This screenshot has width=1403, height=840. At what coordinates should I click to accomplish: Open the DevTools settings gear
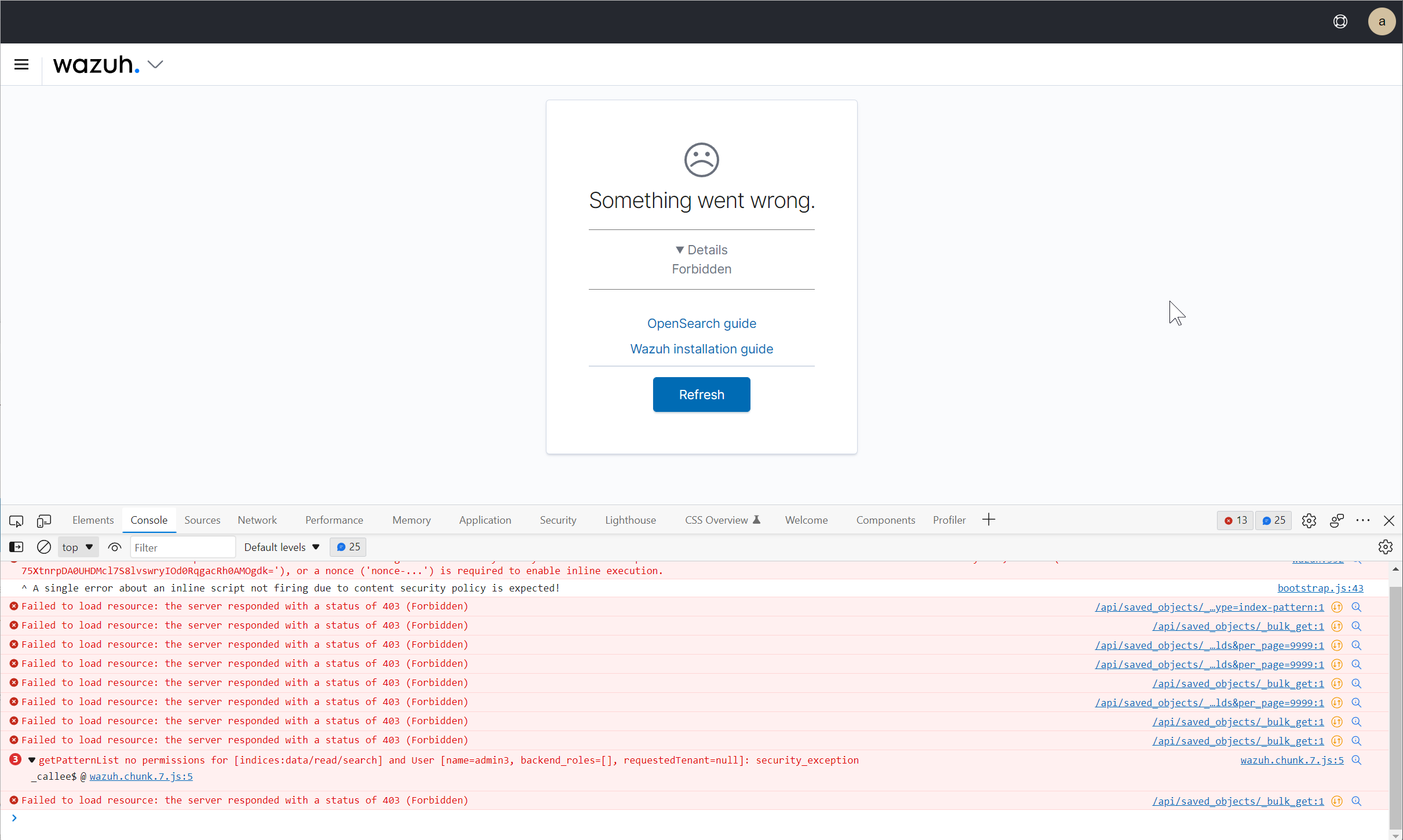[1310, 520]
